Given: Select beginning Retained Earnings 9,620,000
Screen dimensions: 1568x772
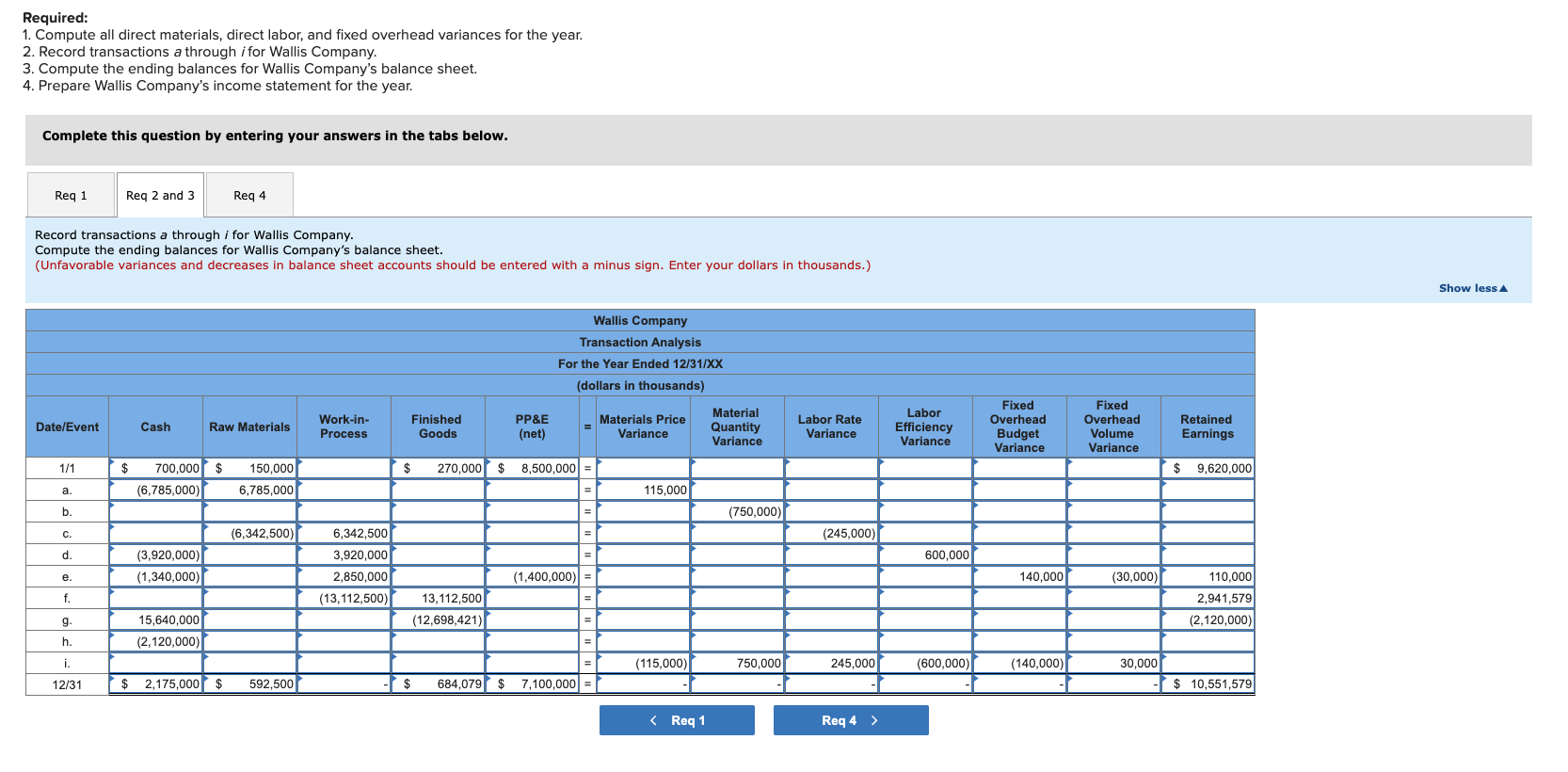Looking at the screenshot, I should click(x=1208, y=468).
